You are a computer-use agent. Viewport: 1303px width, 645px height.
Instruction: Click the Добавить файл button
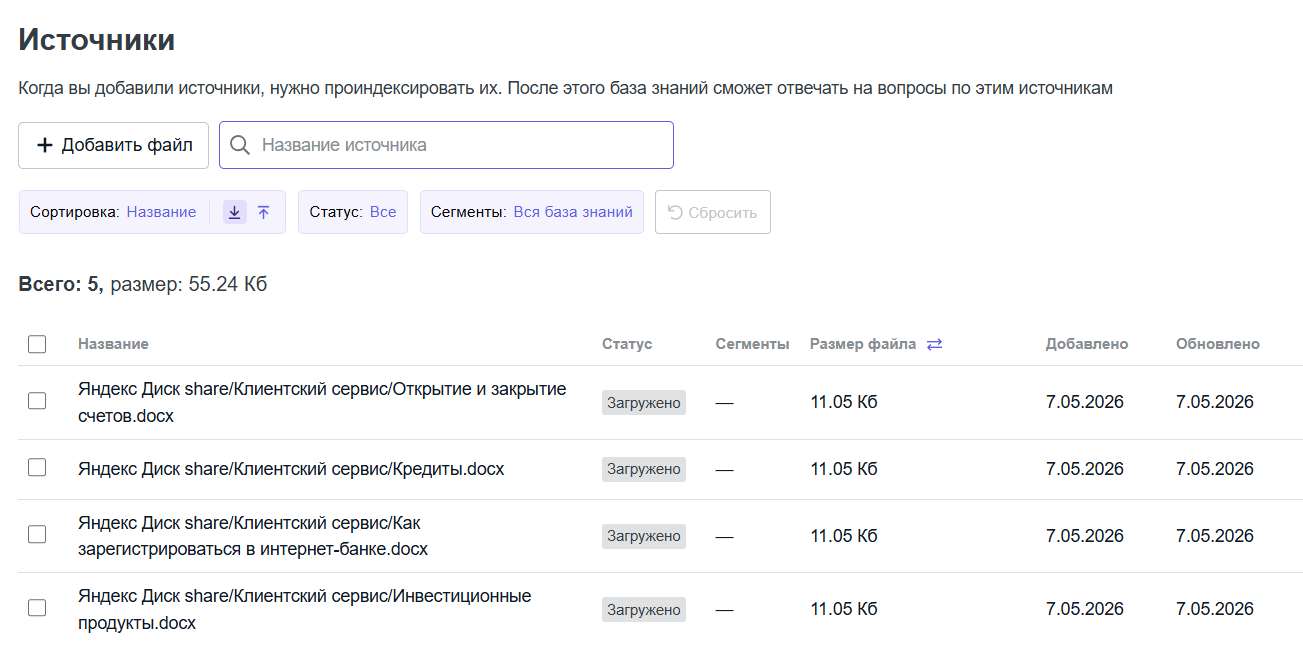[113, 145]
